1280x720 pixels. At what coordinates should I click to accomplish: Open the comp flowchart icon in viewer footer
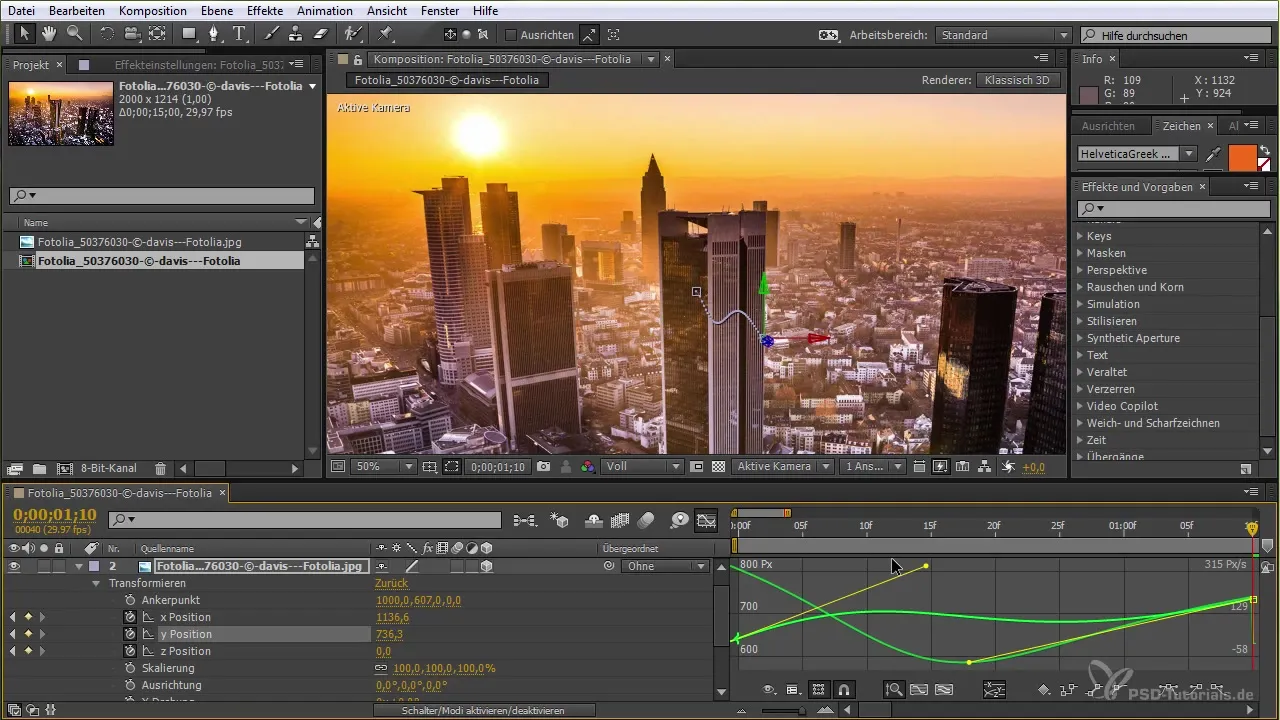[x=984, y=467]
